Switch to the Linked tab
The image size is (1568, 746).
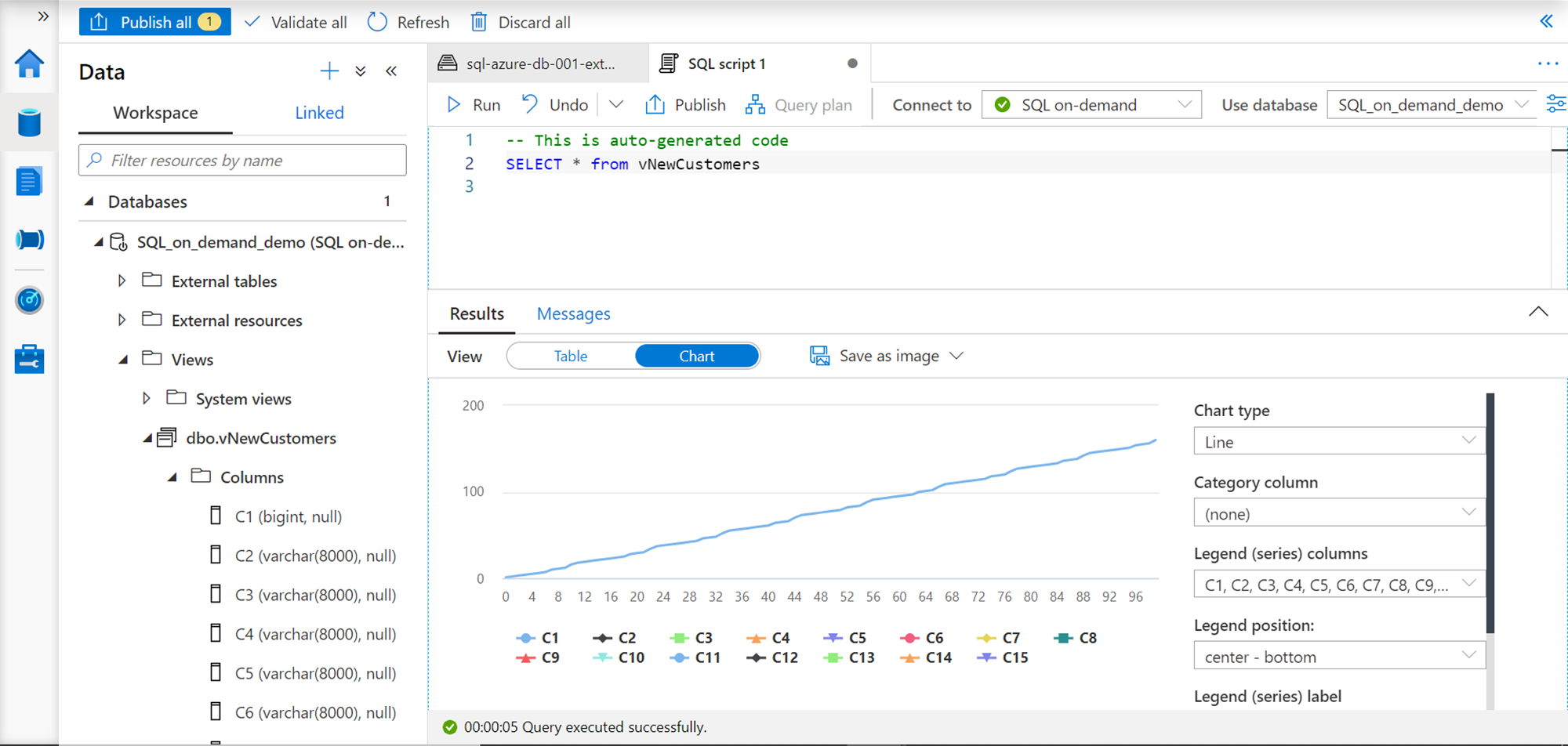tap(319, 113)
